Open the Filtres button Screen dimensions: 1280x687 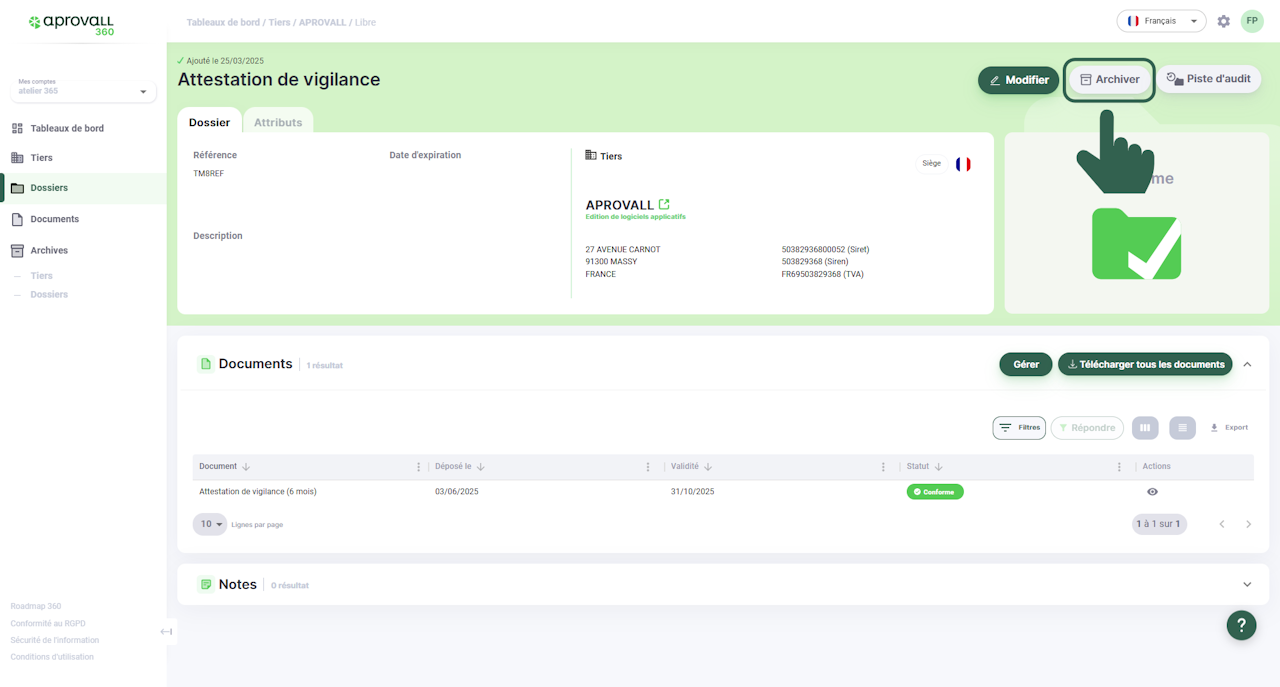click(1019, 428)
